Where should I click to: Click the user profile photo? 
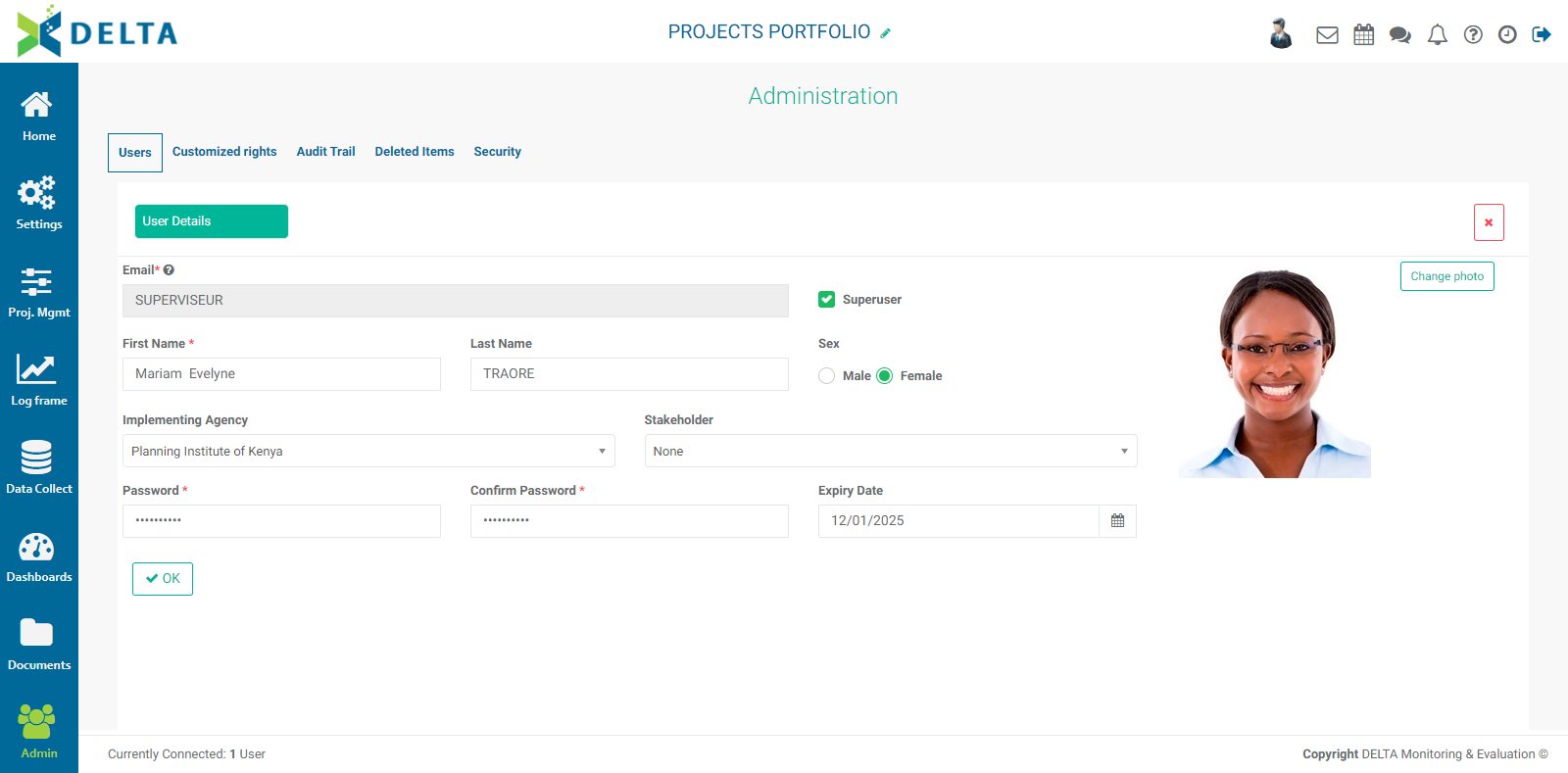(x=1275, y=373)
